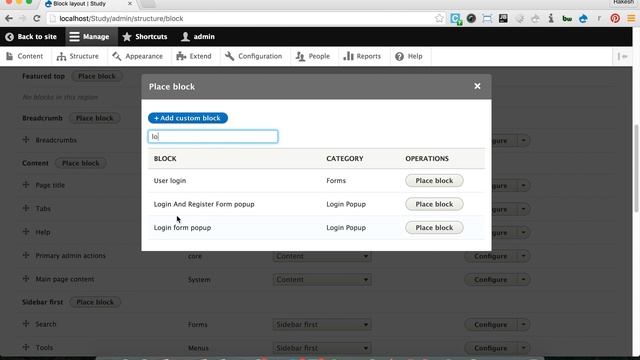Toggle the Manage toolbar menu
640x360 pixels.
pyautogui.click(x=89, y=37)
